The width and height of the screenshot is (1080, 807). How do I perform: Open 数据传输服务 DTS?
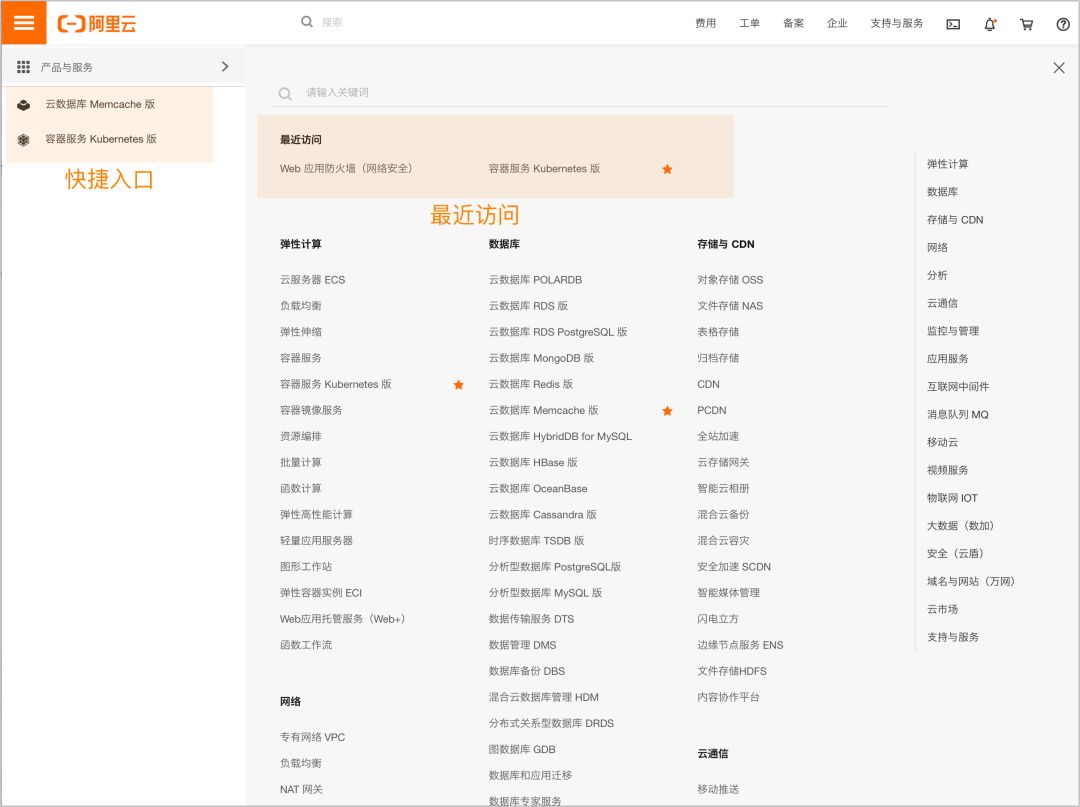pos(531,619)
